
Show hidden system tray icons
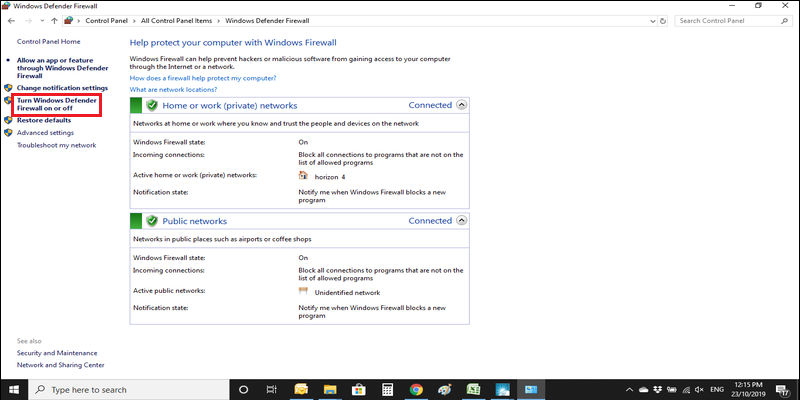coord(630,390)
